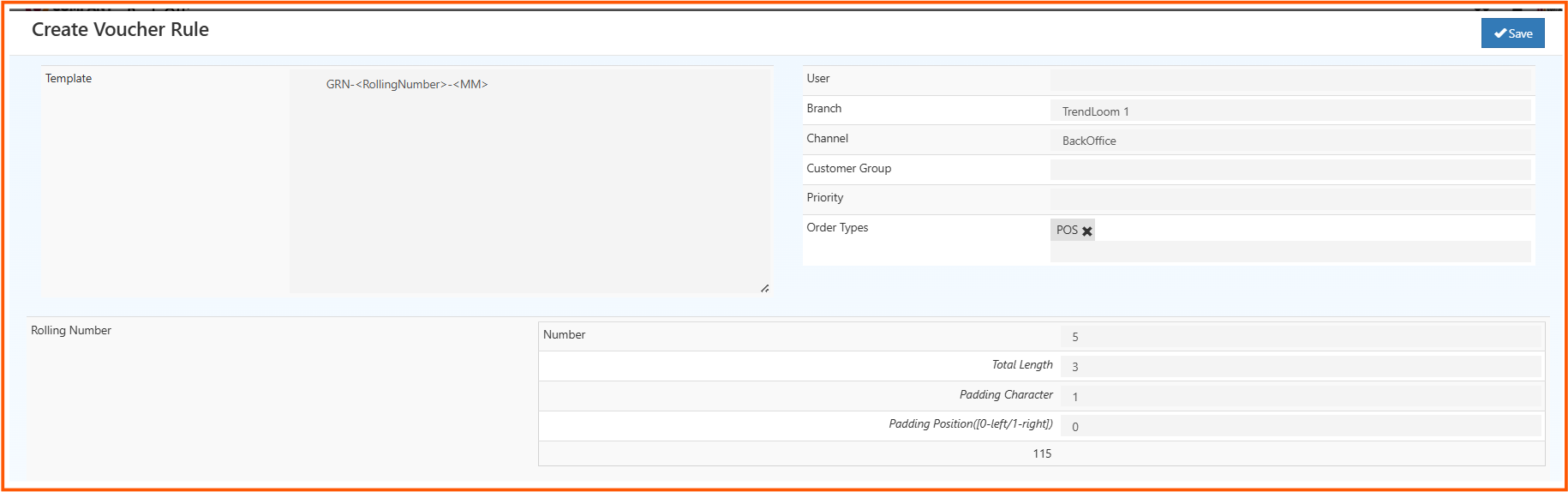Select the Padding Character field
Image resolution: width=1568 pixels, height=492 pixels.
pos(1300,397)
